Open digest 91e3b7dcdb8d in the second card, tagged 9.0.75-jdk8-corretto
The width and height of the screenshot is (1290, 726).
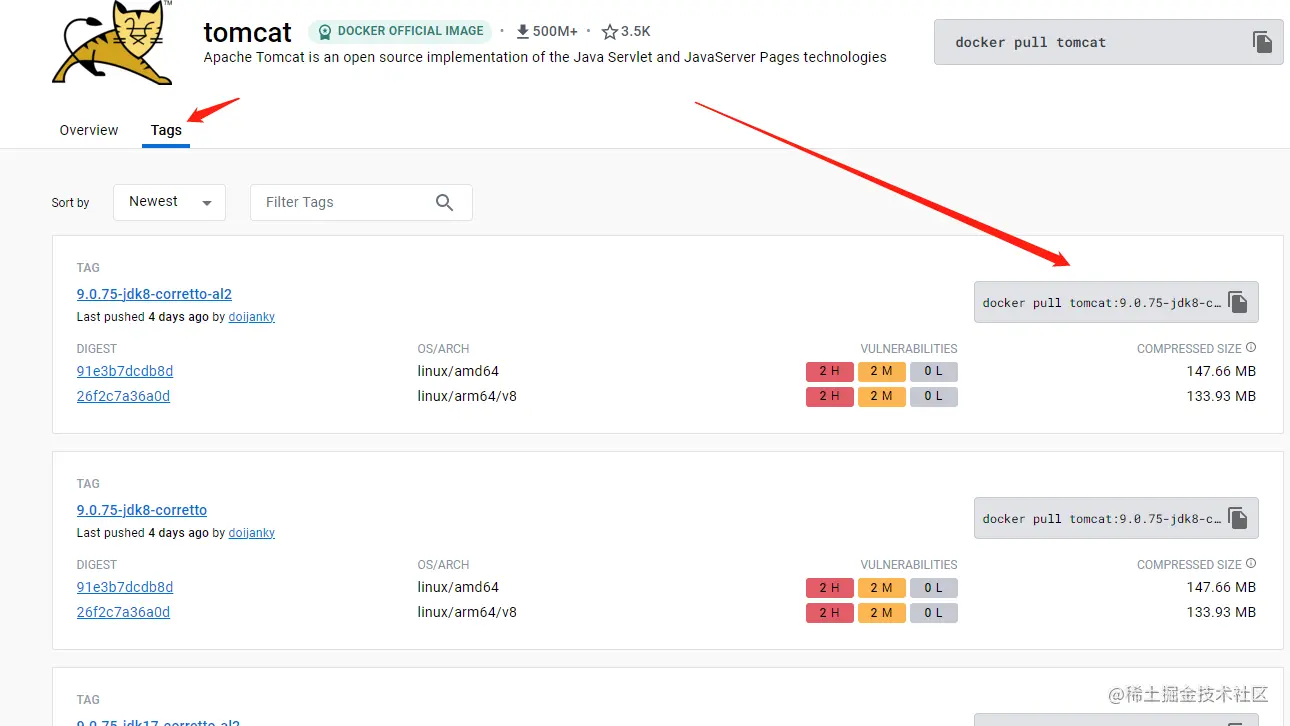click(125, 587)
